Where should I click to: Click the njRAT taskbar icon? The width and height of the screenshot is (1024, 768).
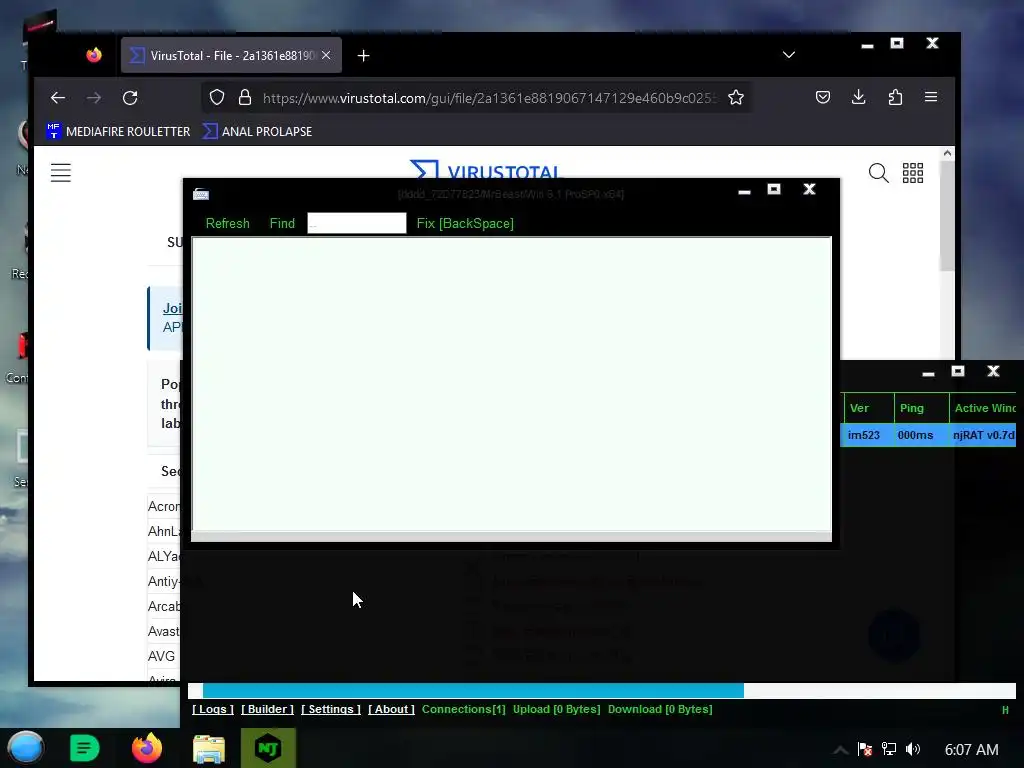pyautogui.click(x=268, y=748)
